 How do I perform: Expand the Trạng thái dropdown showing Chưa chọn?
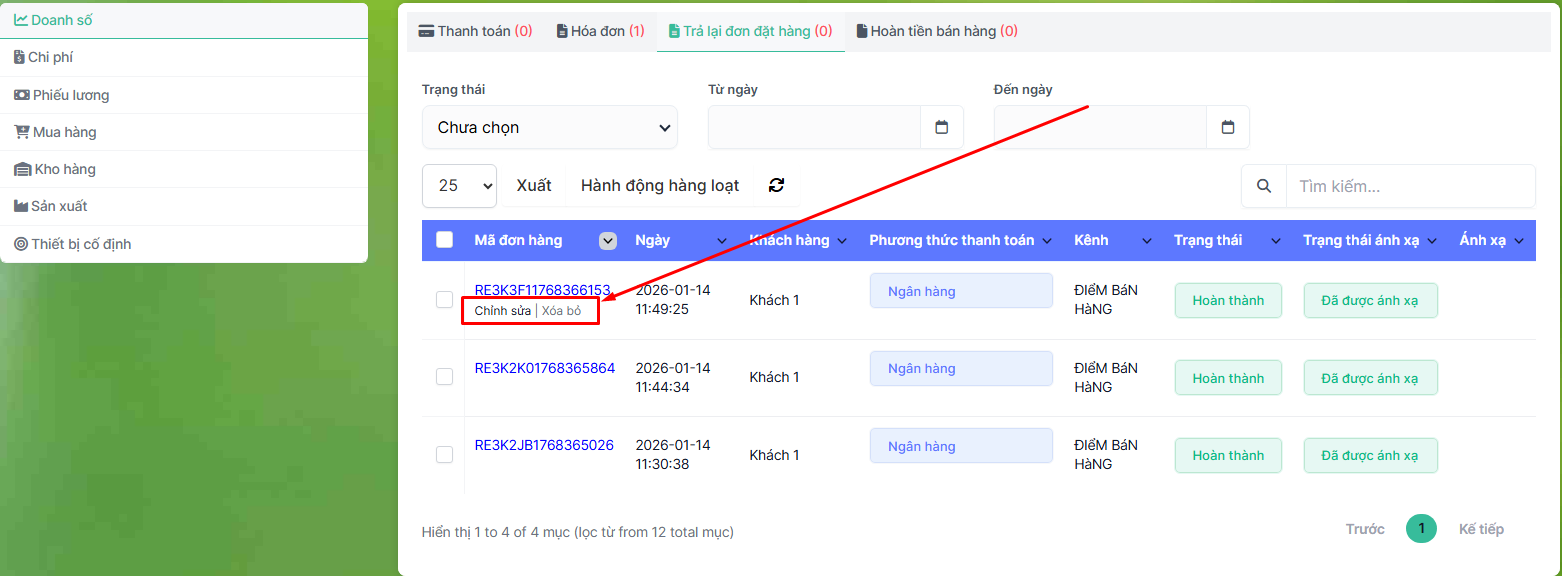point(549,128)
